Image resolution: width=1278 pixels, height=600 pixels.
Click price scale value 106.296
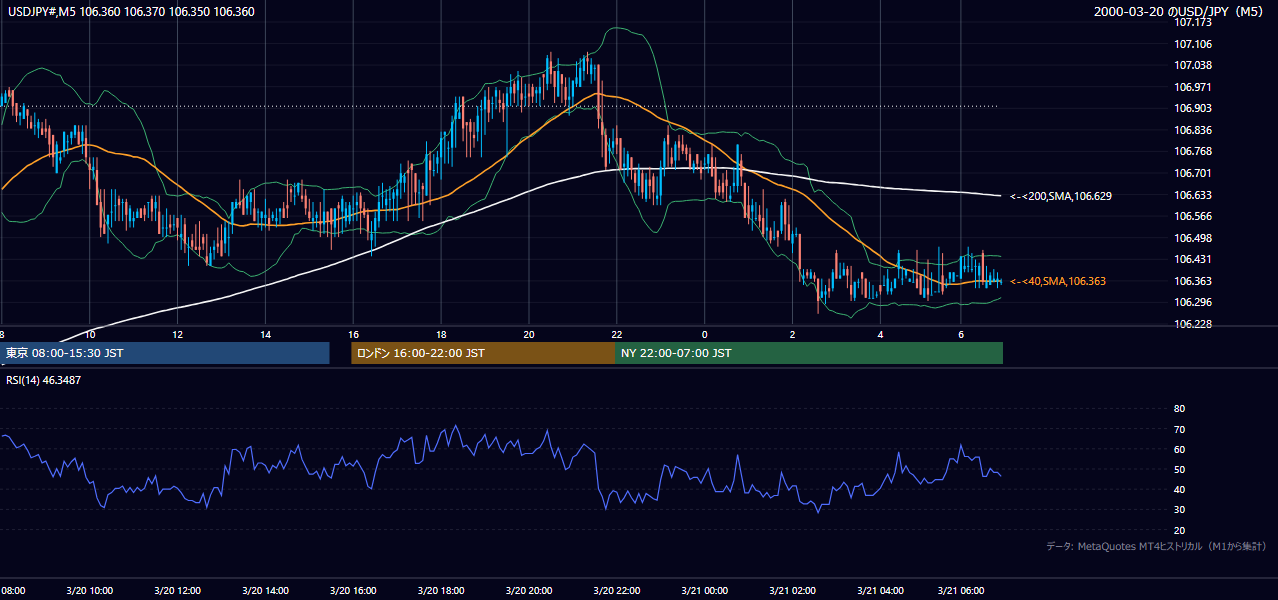coord(1193,302)
